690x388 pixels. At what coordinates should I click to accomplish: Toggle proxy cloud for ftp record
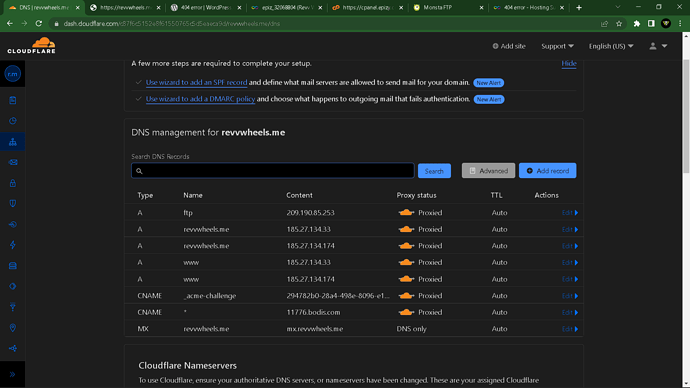click(x=406, y=212)
